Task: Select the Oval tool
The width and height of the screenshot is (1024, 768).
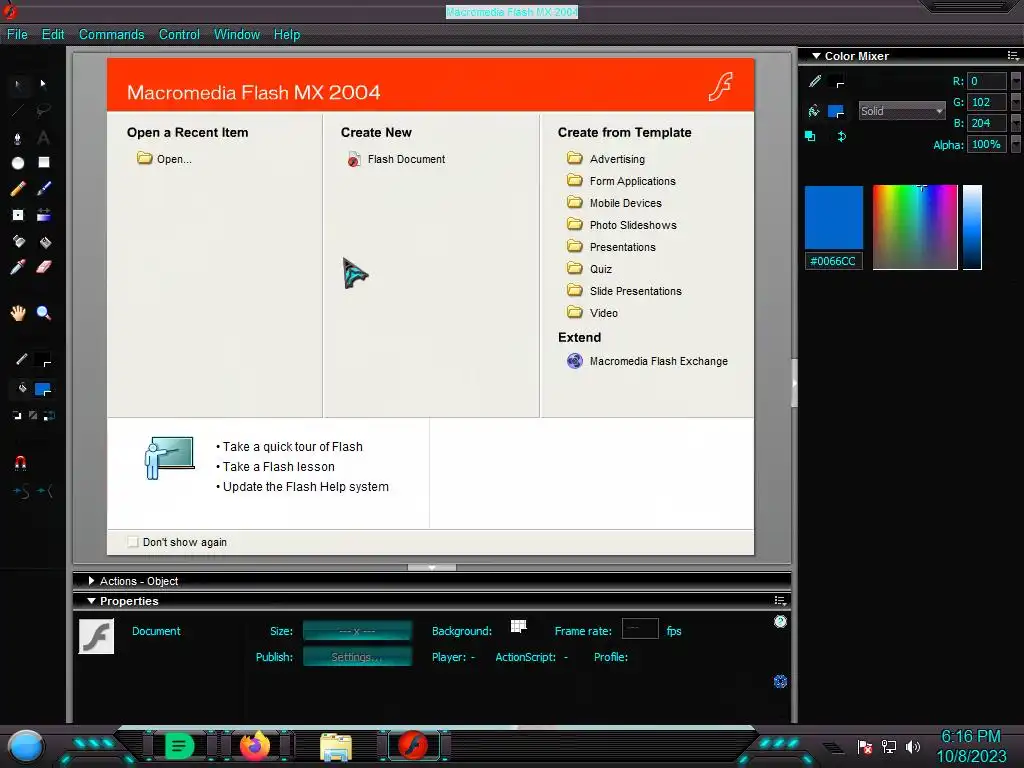Action: pos(18,163)
